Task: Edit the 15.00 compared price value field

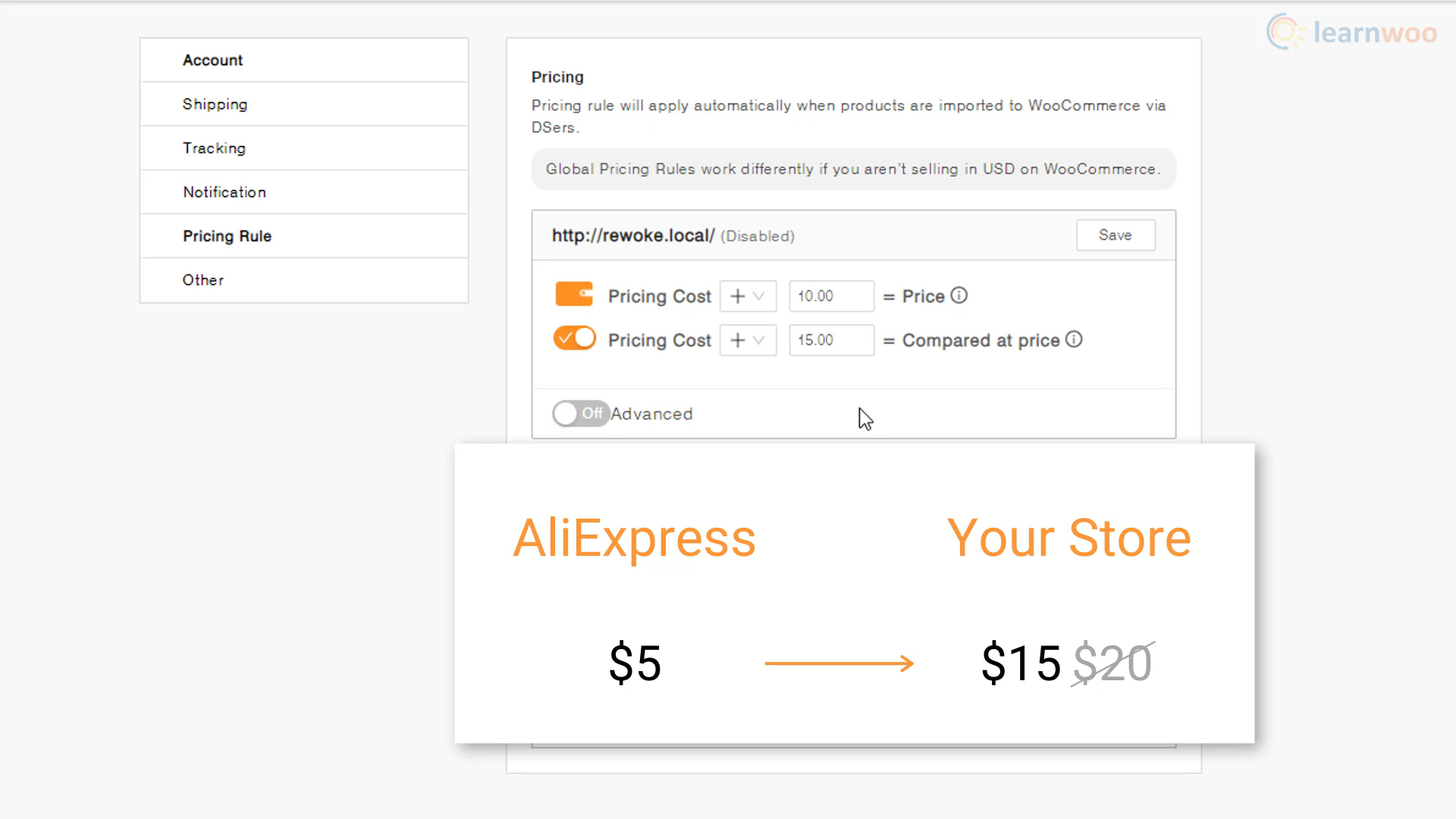Action: [831, 340]
